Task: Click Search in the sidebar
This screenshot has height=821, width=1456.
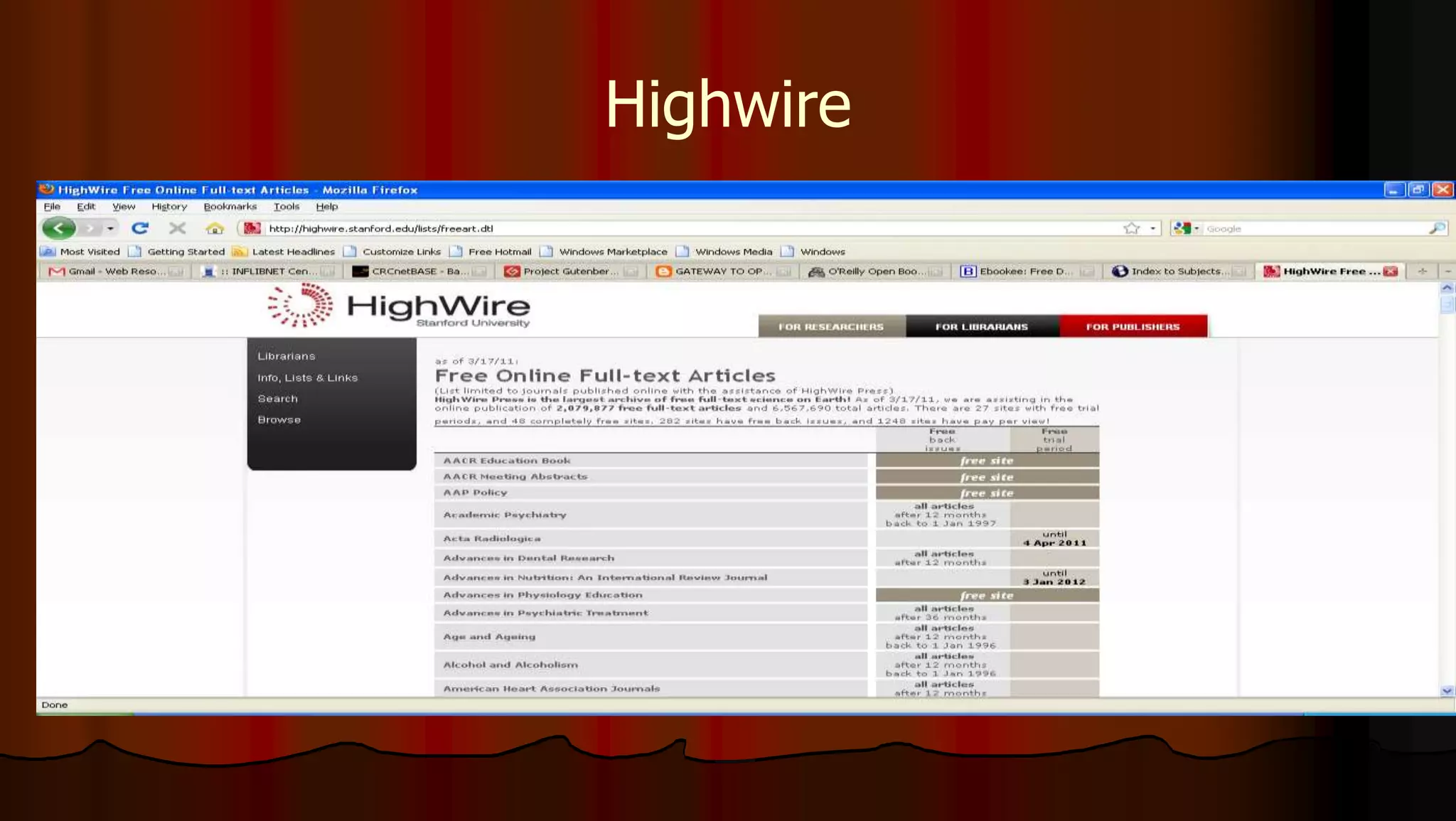Action: pos(278,399)
